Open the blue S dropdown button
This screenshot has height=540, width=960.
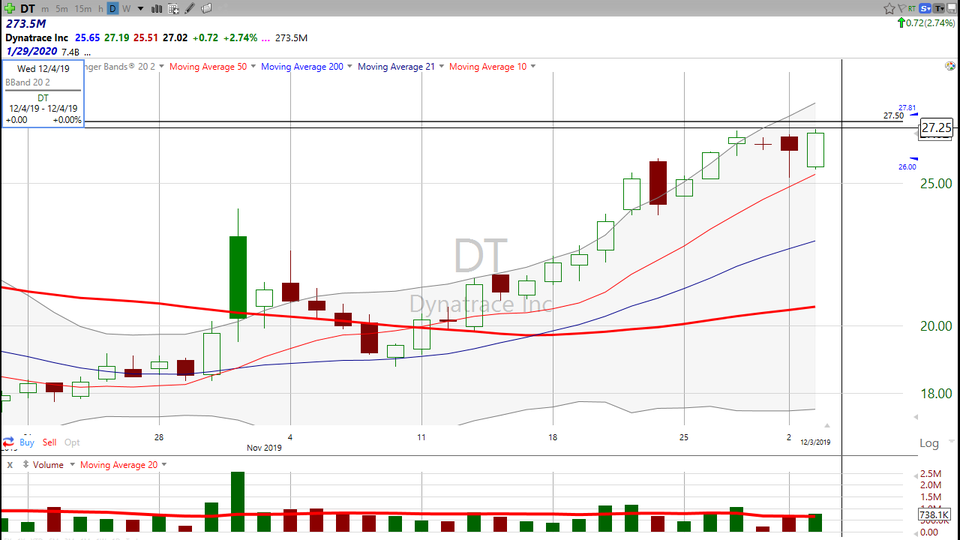(x=925, y=9)
